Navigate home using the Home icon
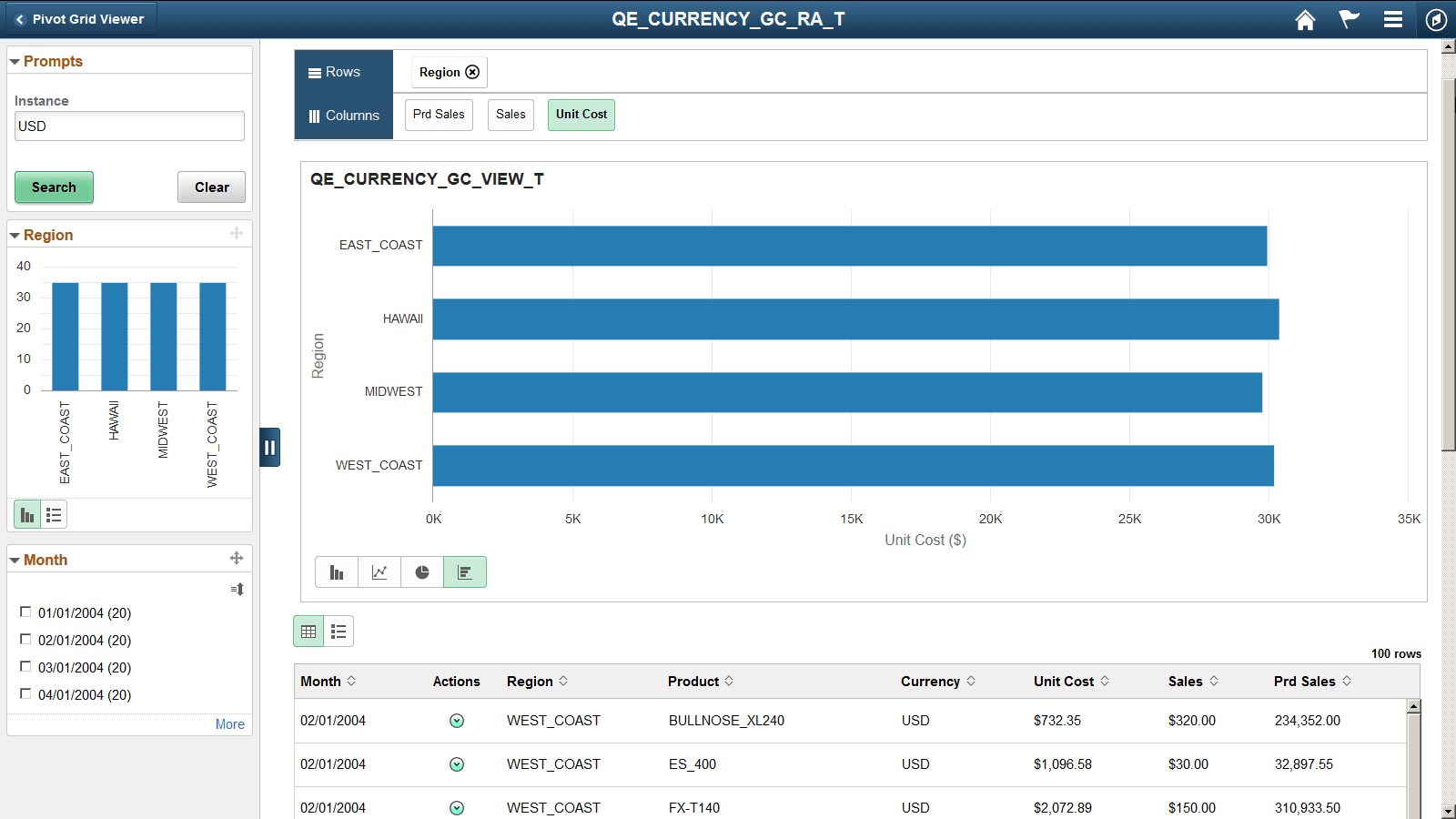The width and height of the screenshot is (1456, 819). point(1305,19)
